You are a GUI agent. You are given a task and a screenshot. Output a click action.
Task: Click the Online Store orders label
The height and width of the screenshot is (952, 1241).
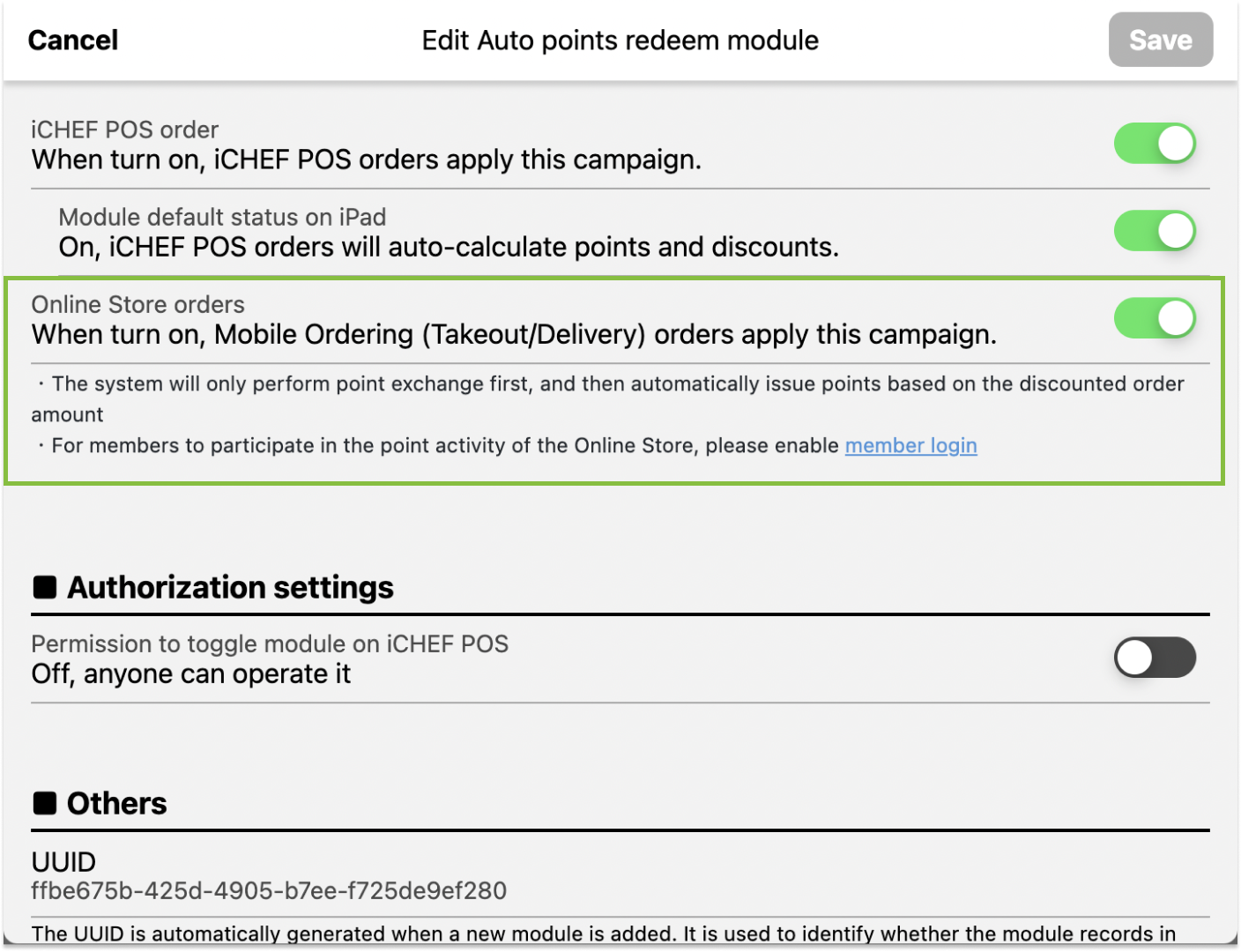tap(137, 304)
